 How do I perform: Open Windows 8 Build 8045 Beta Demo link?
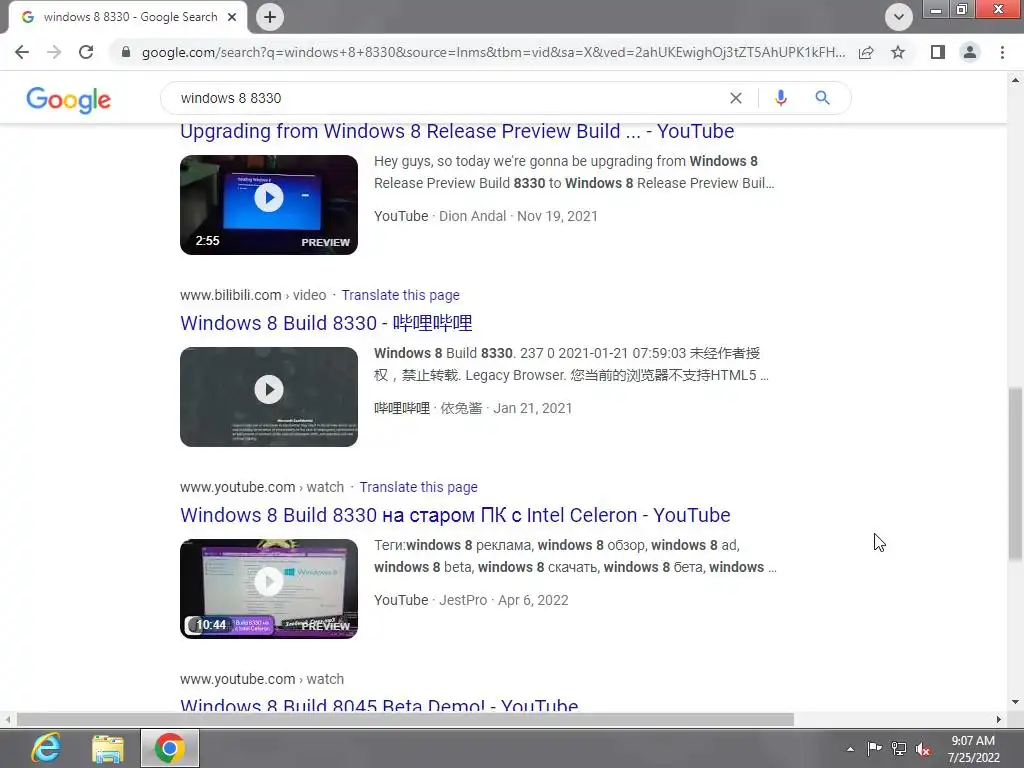pyautogui.click(x=379, y=705)
